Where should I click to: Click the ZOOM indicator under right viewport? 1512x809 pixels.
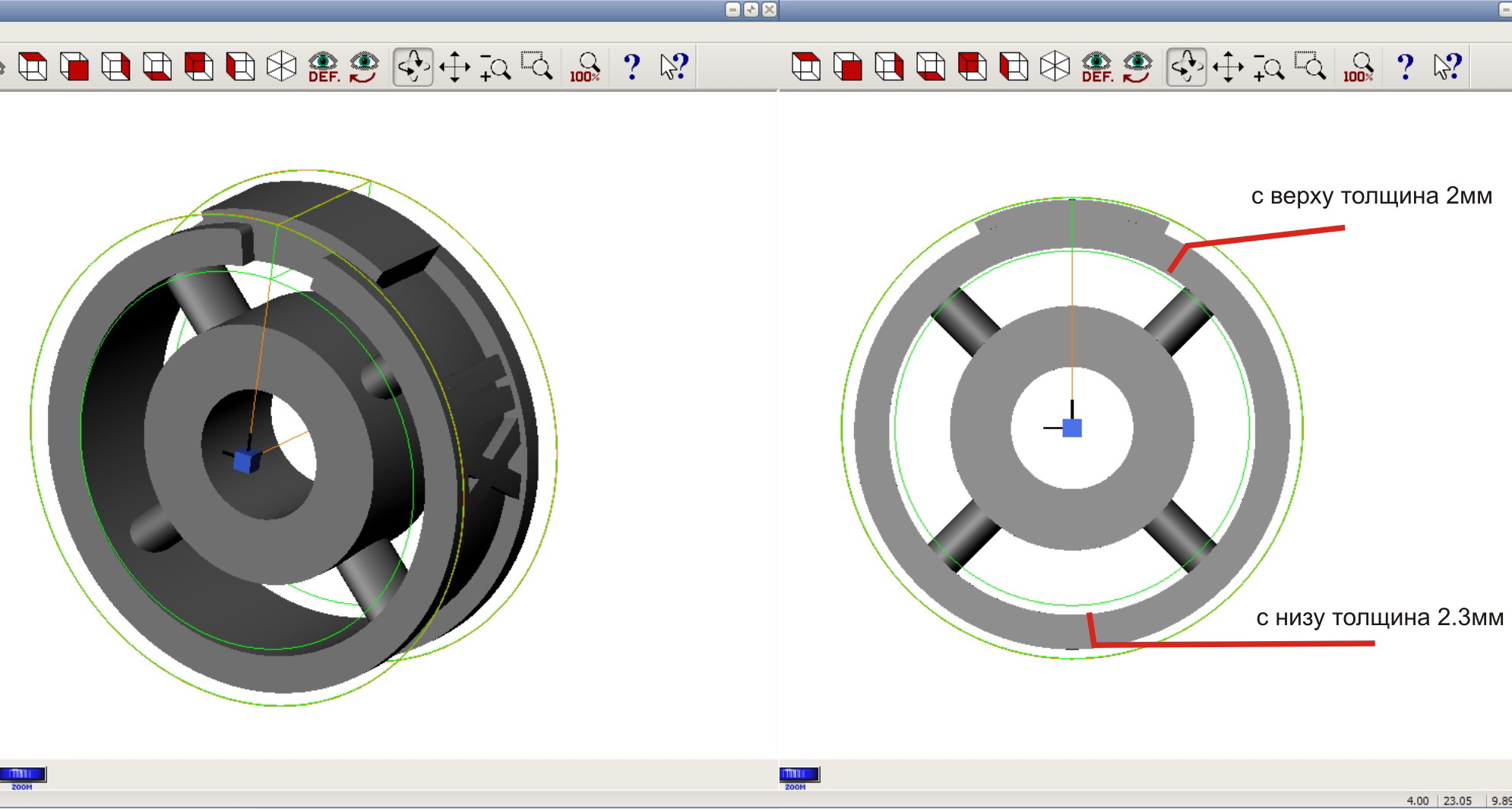(x=799, y=775)
